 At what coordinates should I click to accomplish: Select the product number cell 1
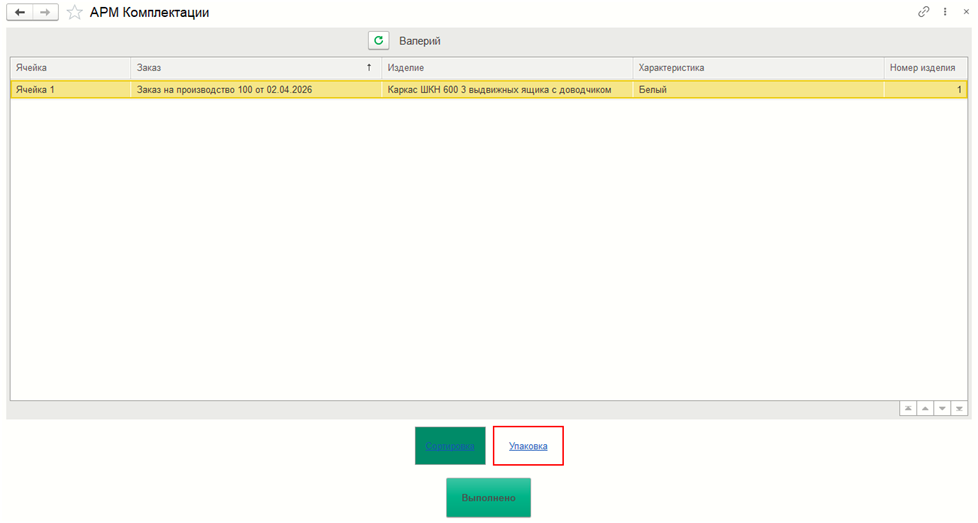[x=926, y=90]
